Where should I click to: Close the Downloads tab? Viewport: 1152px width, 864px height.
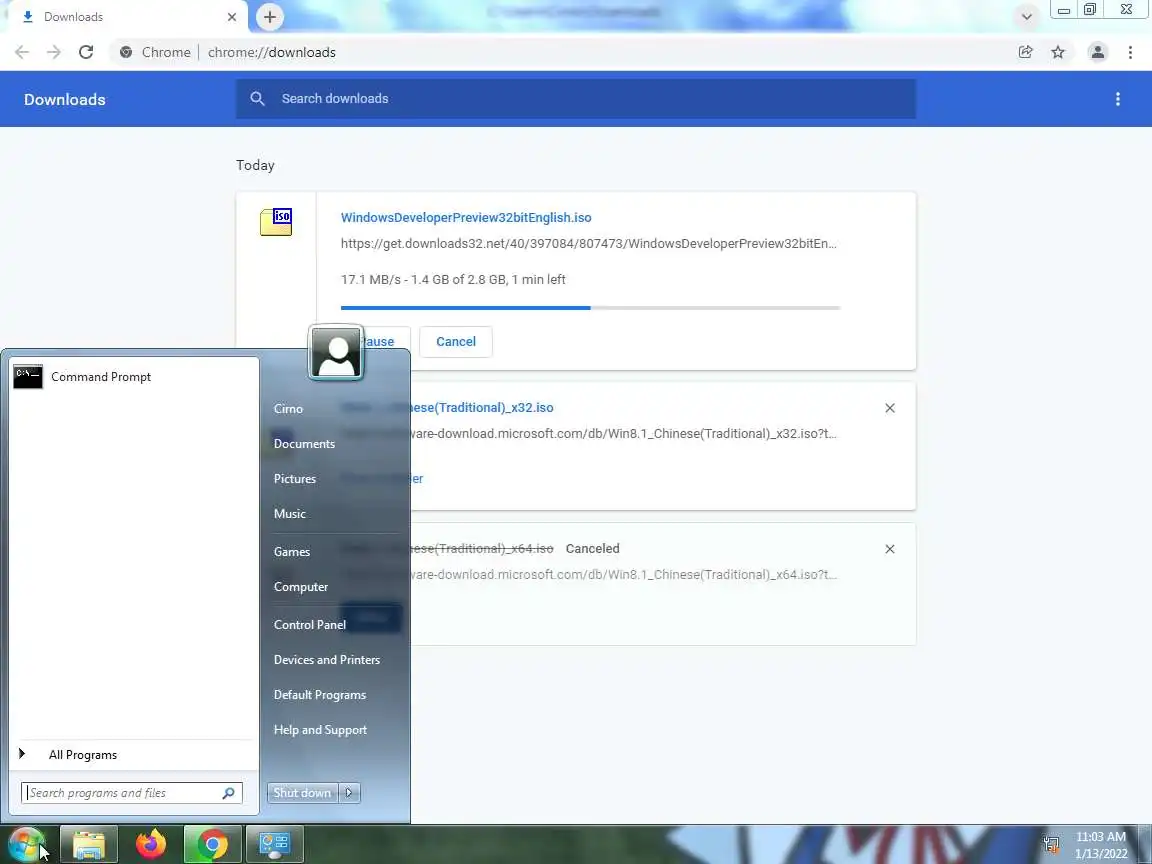tap(231, 17)
